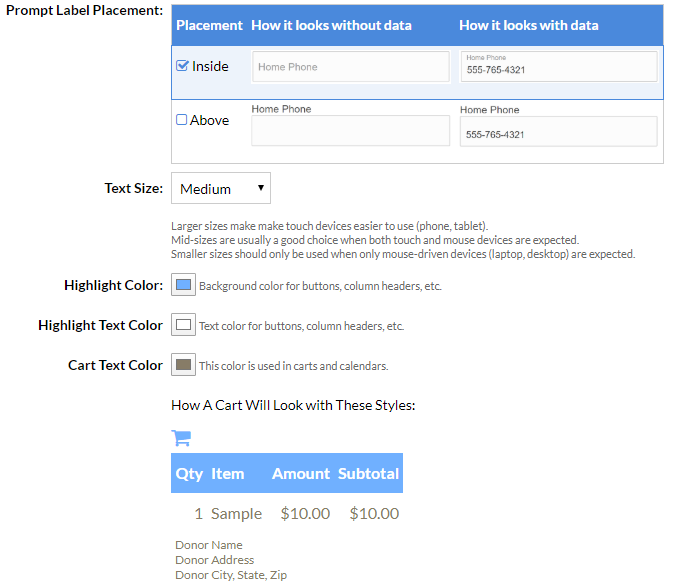Click the Above label text
The height and width of the screenshot is (581, 674).
pos(209,120)
